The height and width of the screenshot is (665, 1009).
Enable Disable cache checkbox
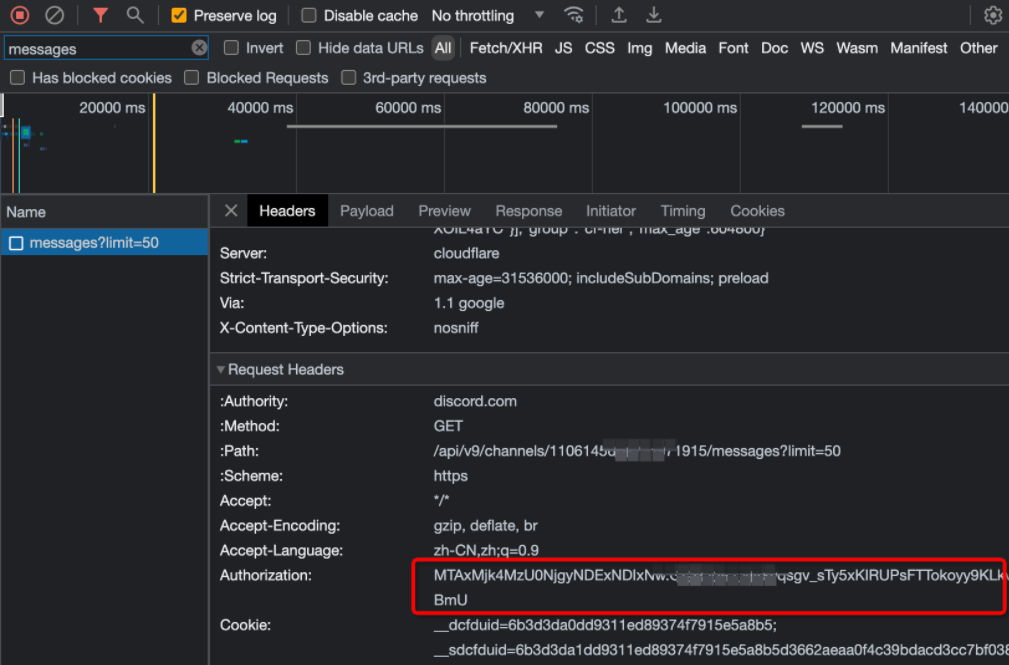coord(309,15)
